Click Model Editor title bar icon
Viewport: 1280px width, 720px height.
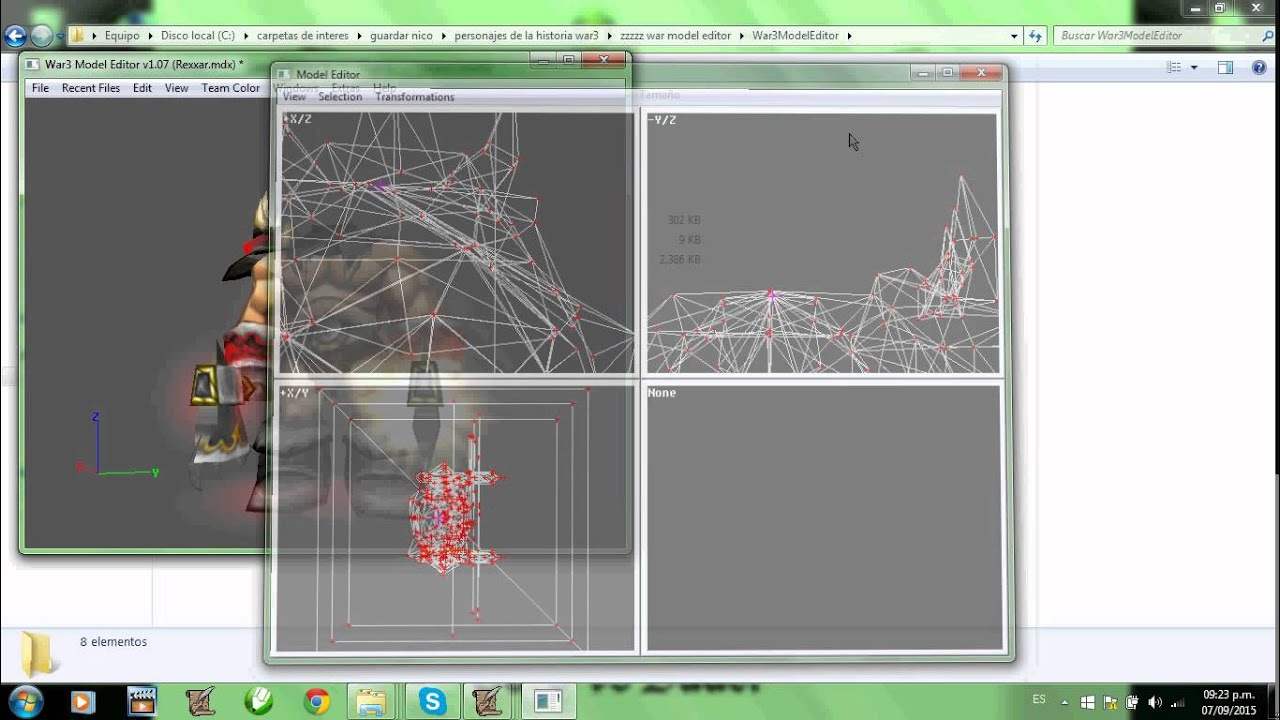(x=284, y=74)
